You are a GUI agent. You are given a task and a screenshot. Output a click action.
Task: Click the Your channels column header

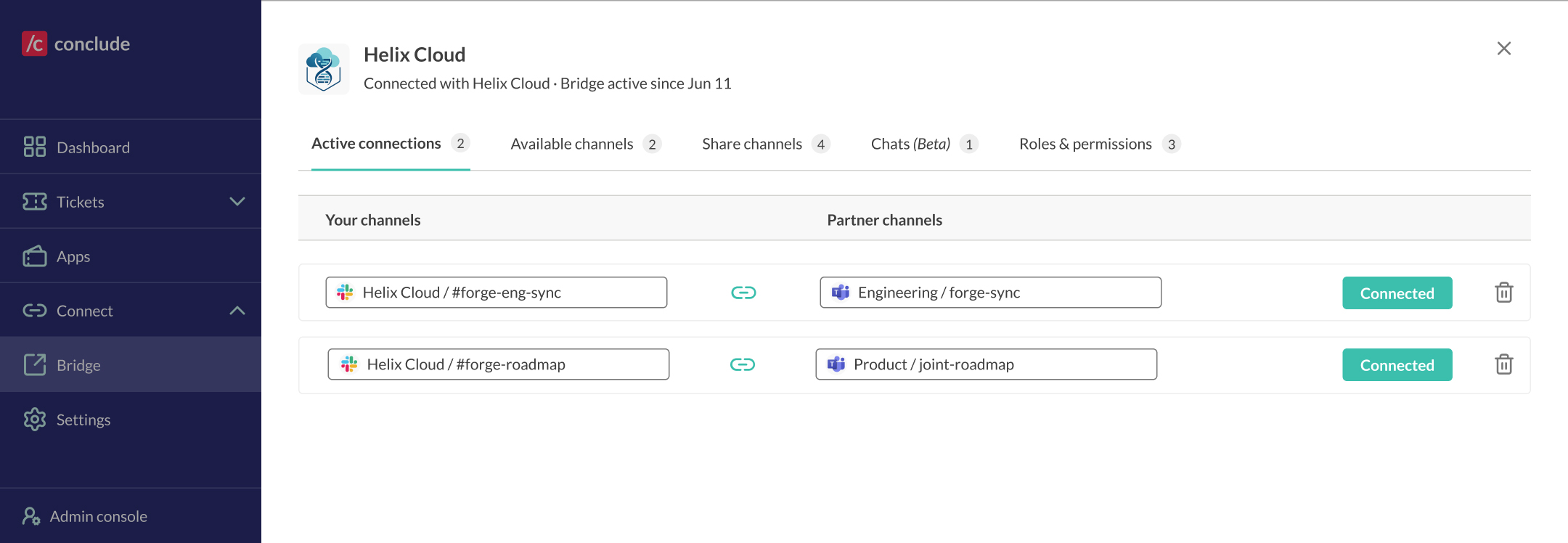(x=373, y=220)
